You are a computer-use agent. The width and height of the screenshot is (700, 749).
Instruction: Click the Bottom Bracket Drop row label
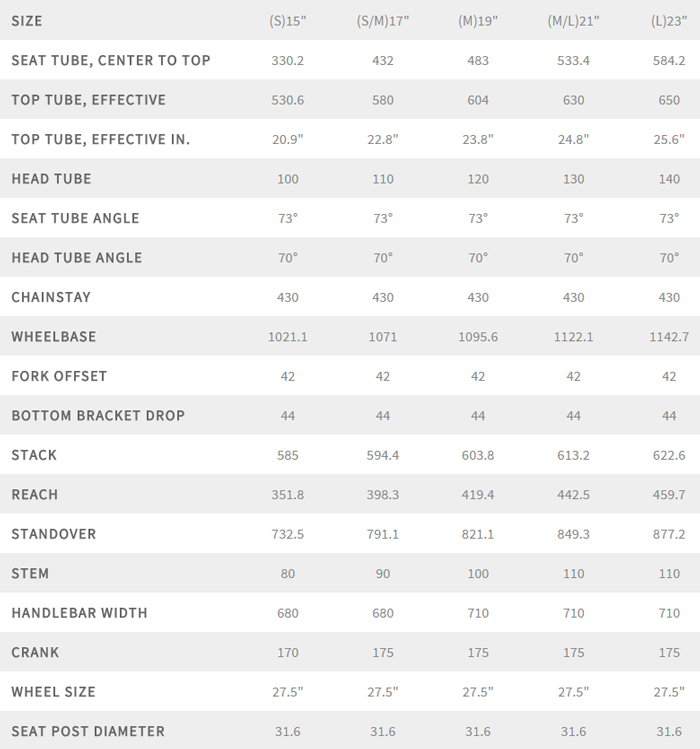coord(98,416)
